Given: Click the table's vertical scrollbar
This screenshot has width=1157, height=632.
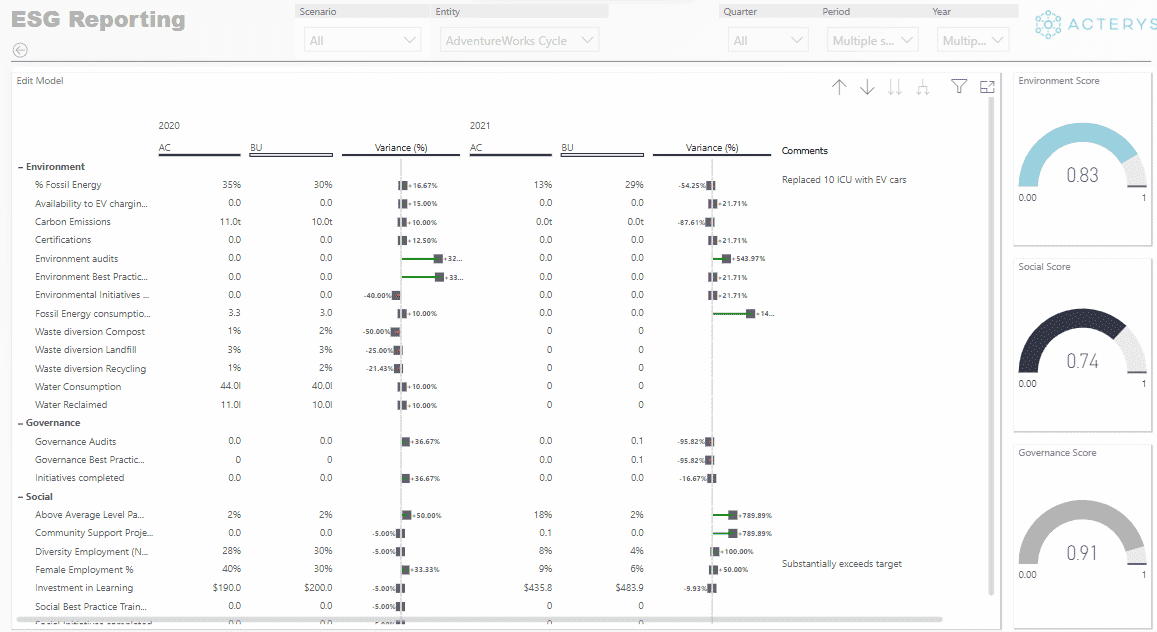Looking at the screenshot, I should (x=991, y=345).
